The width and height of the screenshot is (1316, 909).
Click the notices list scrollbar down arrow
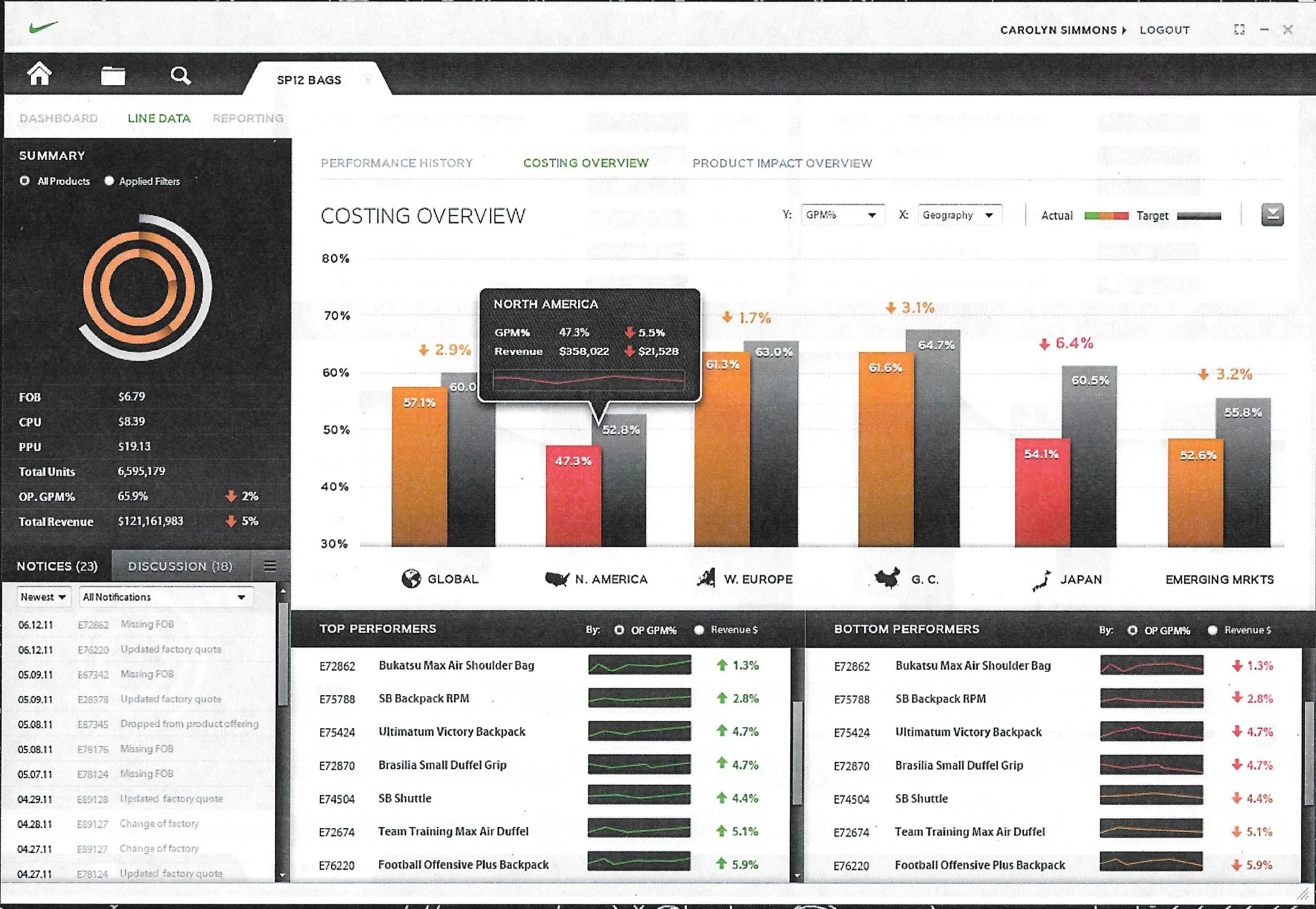coord(283,875)
